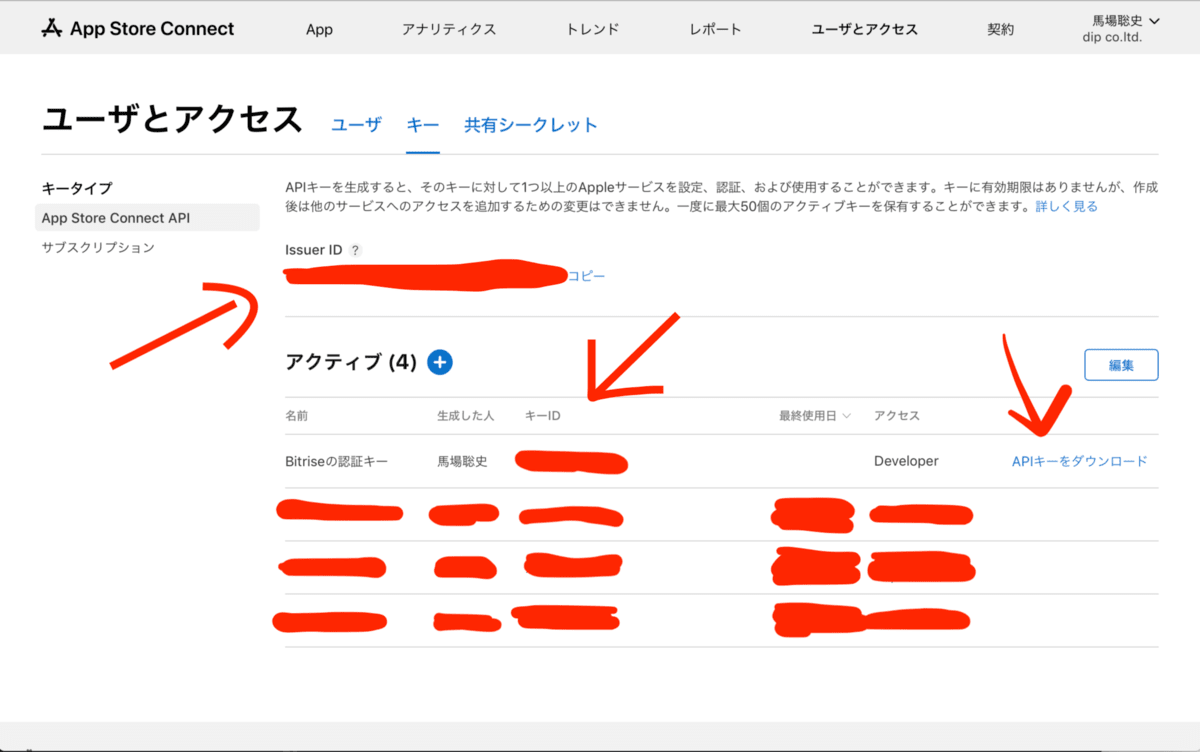Click the キータイプ sidebar heading
Viewport: 1200px width, 752px height.
pyautogui.click(x=77, y=188)
